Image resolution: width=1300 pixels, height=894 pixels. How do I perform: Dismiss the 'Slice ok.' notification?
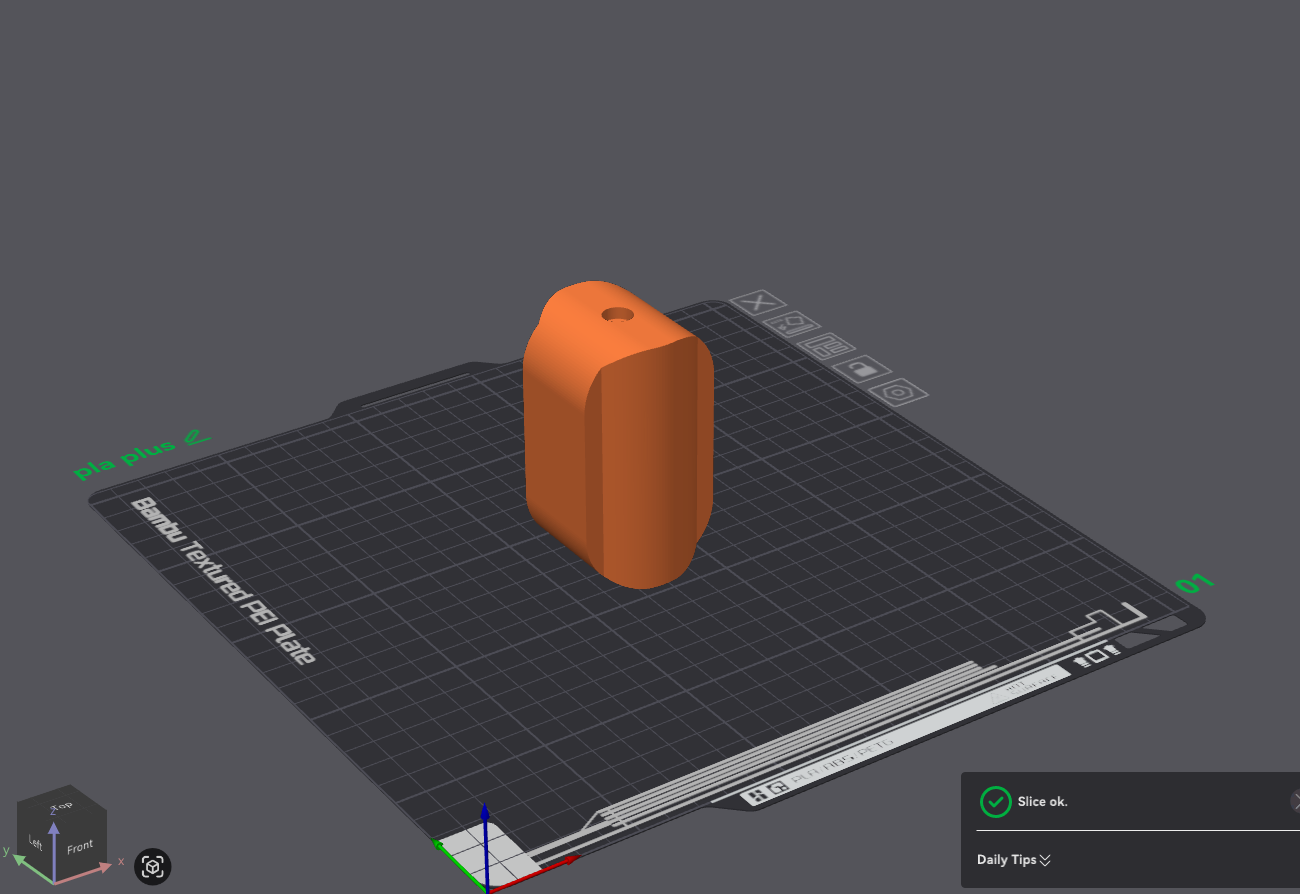(1296, 801)
